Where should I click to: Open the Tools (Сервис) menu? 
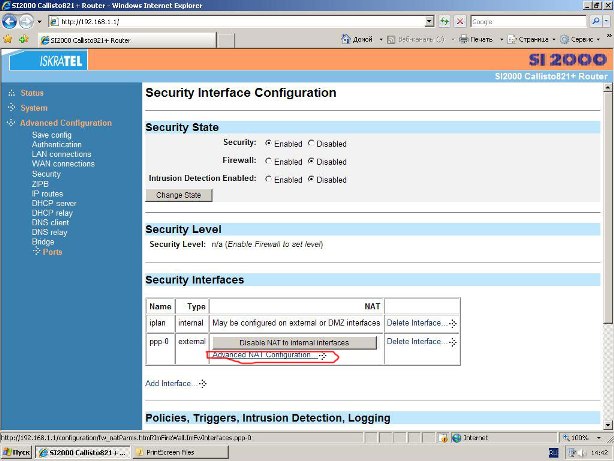[580, 40]
